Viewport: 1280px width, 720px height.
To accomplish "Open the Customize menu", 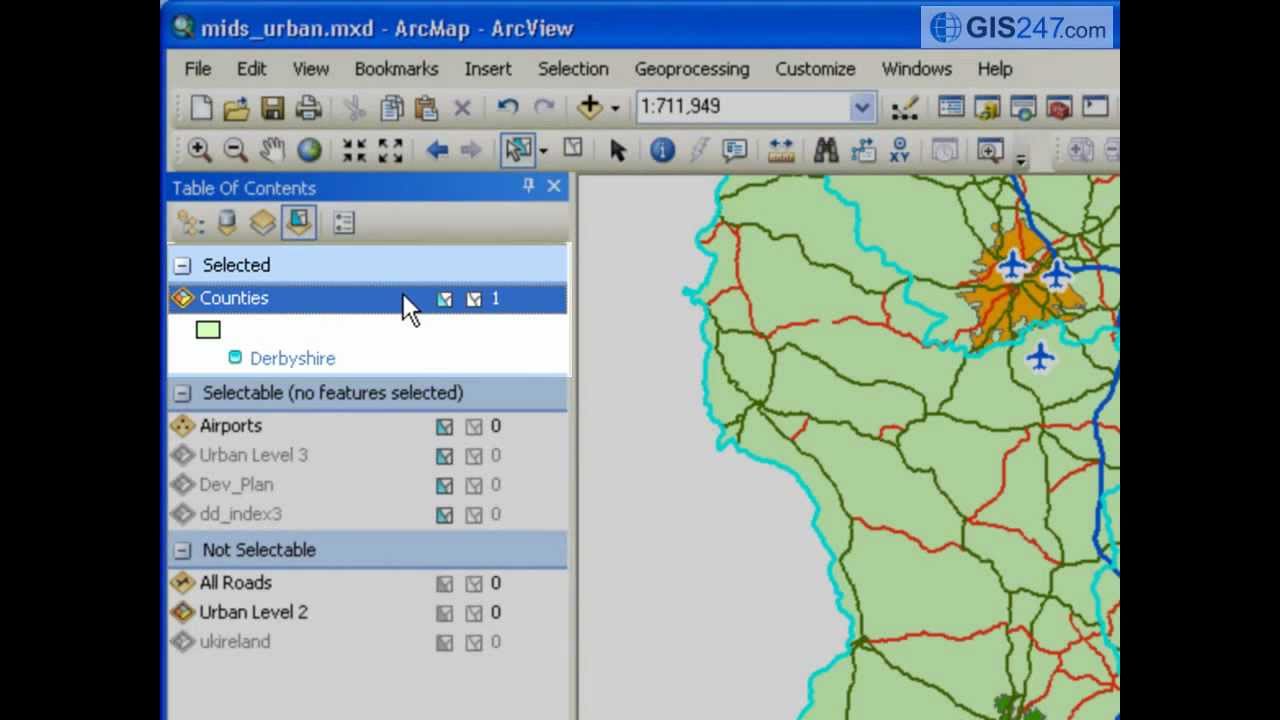I will click(x=815, y=69).
